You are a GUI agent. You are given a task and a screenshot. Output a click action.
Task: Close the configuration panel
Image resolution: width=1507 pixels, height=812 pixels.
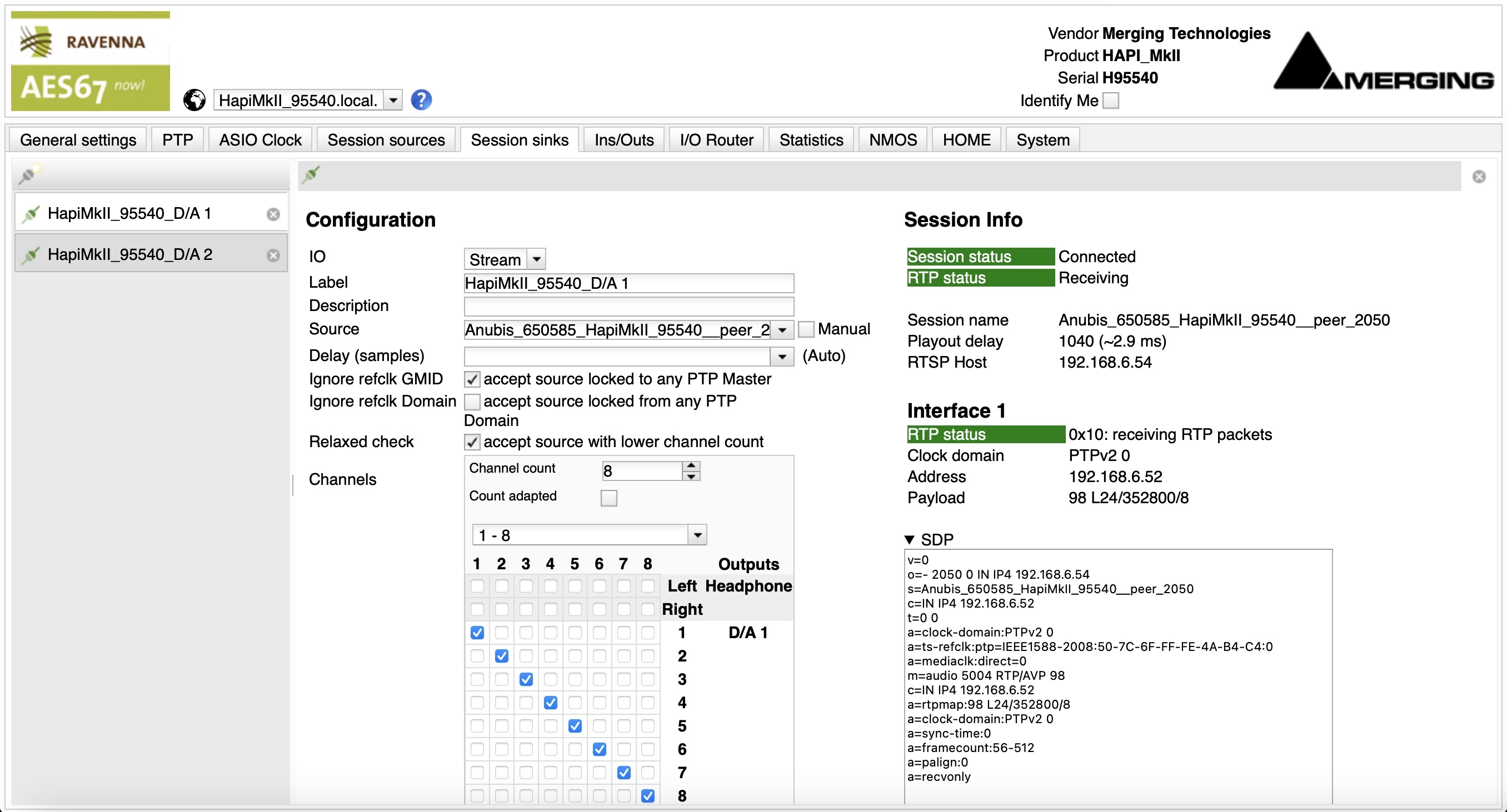1479,177
